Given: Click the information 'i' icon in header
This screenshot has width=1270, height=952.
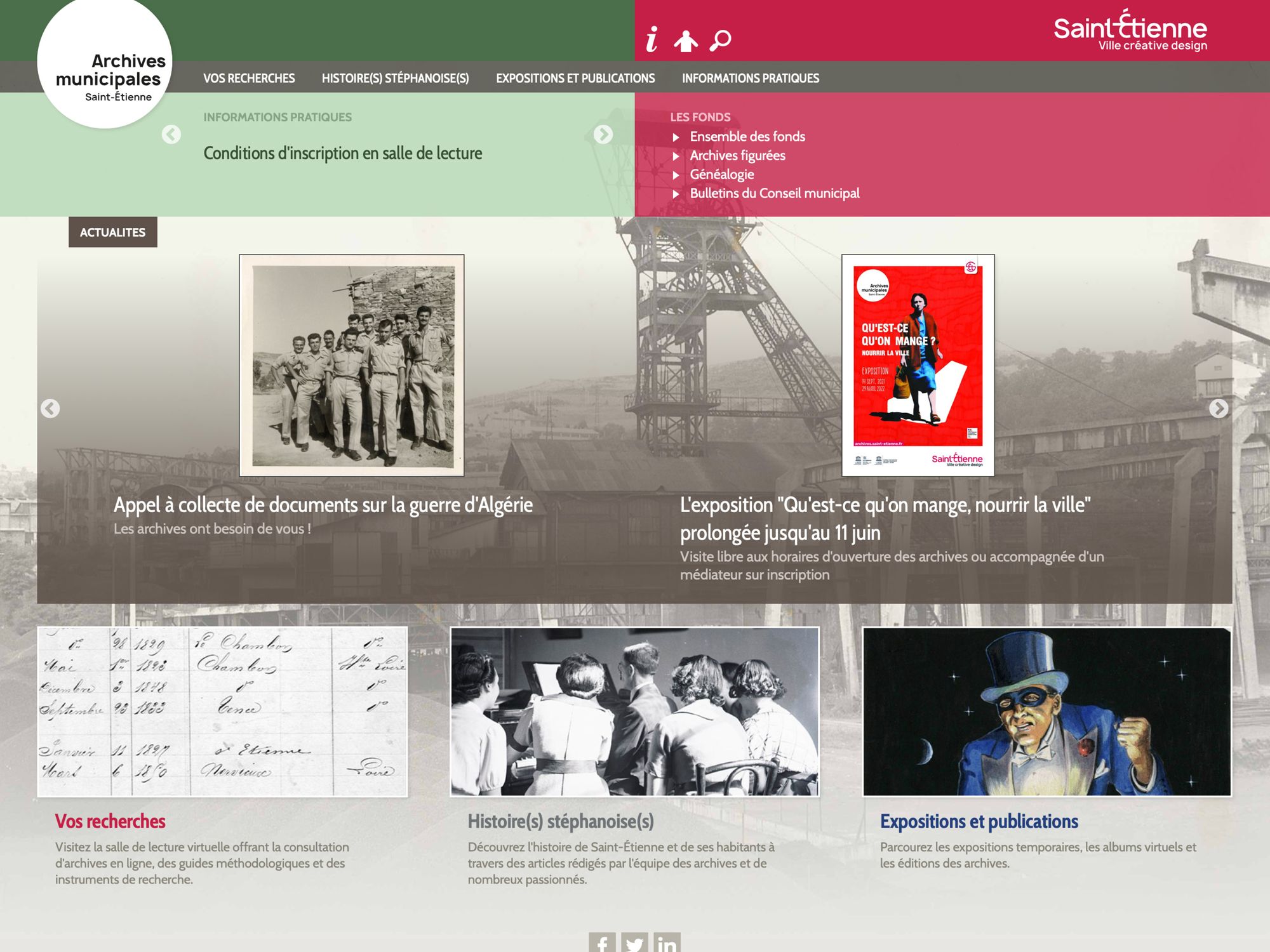Looking at the screenshot, I should (x=652, y=40).
